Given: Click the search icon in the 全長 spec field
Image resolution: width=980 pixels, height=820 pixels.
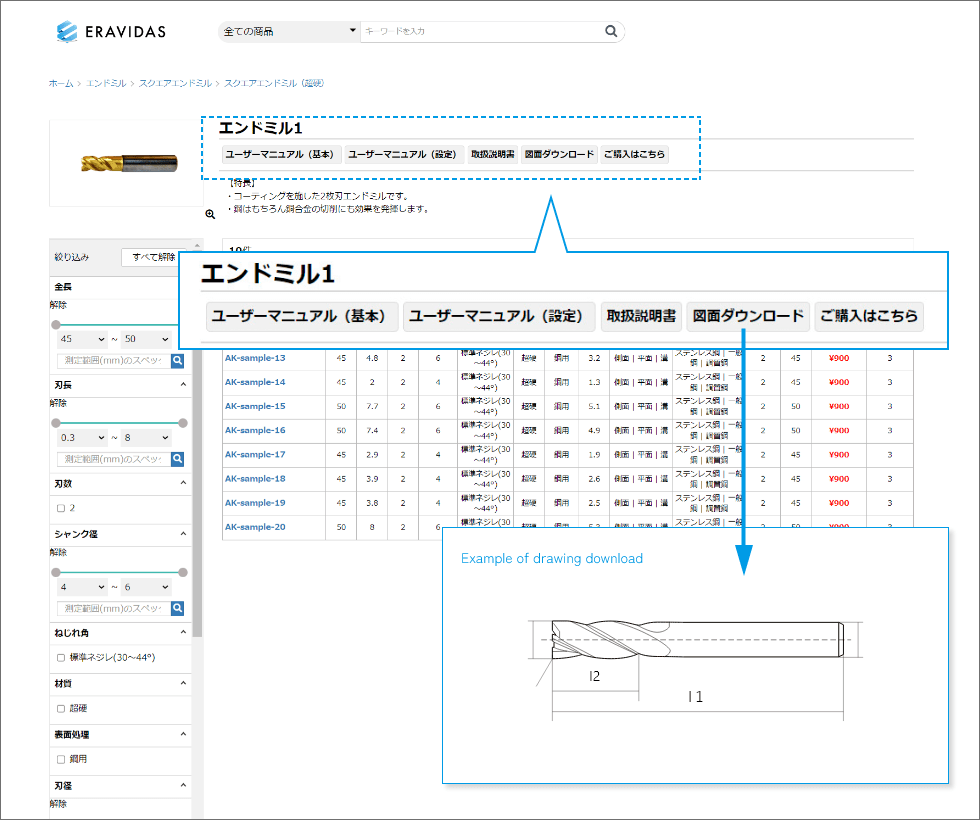Looking at the screenshot, I should 178,360.
